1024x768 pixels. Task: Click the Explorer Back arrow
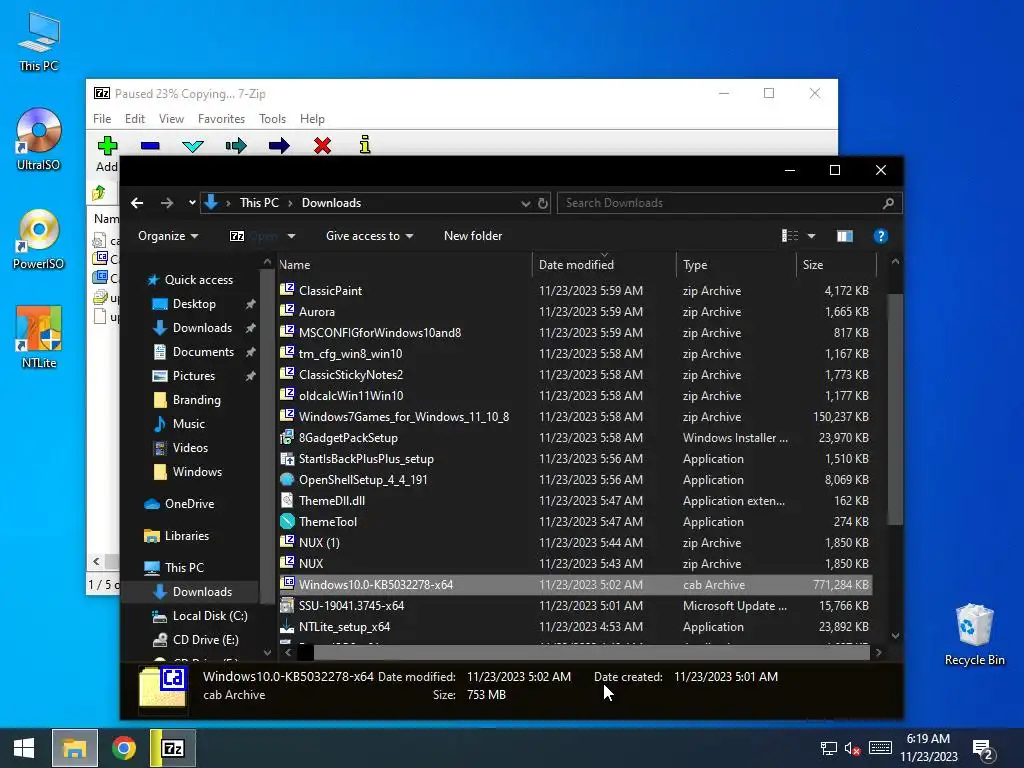pyautogui.click(x=137, y=203)
